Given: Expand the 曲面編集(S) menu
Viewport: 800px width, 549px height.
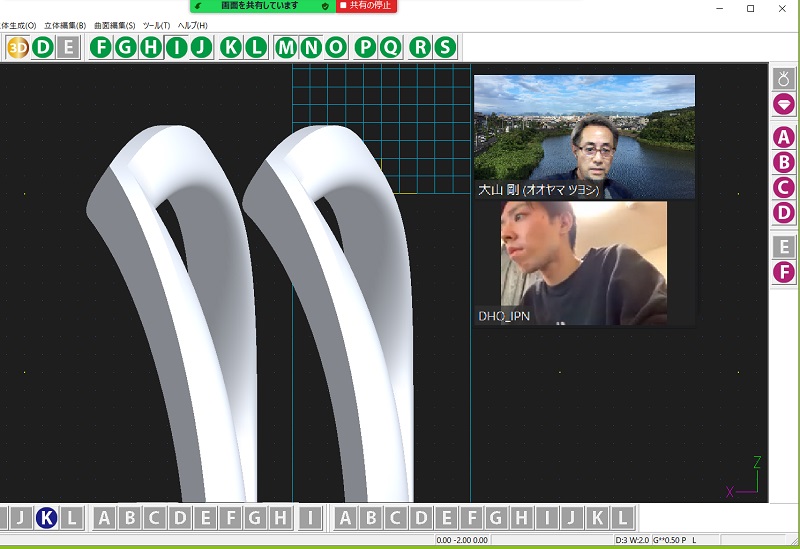Looking at the screenshot, I should pyautogui.click(x=114, y=25).
